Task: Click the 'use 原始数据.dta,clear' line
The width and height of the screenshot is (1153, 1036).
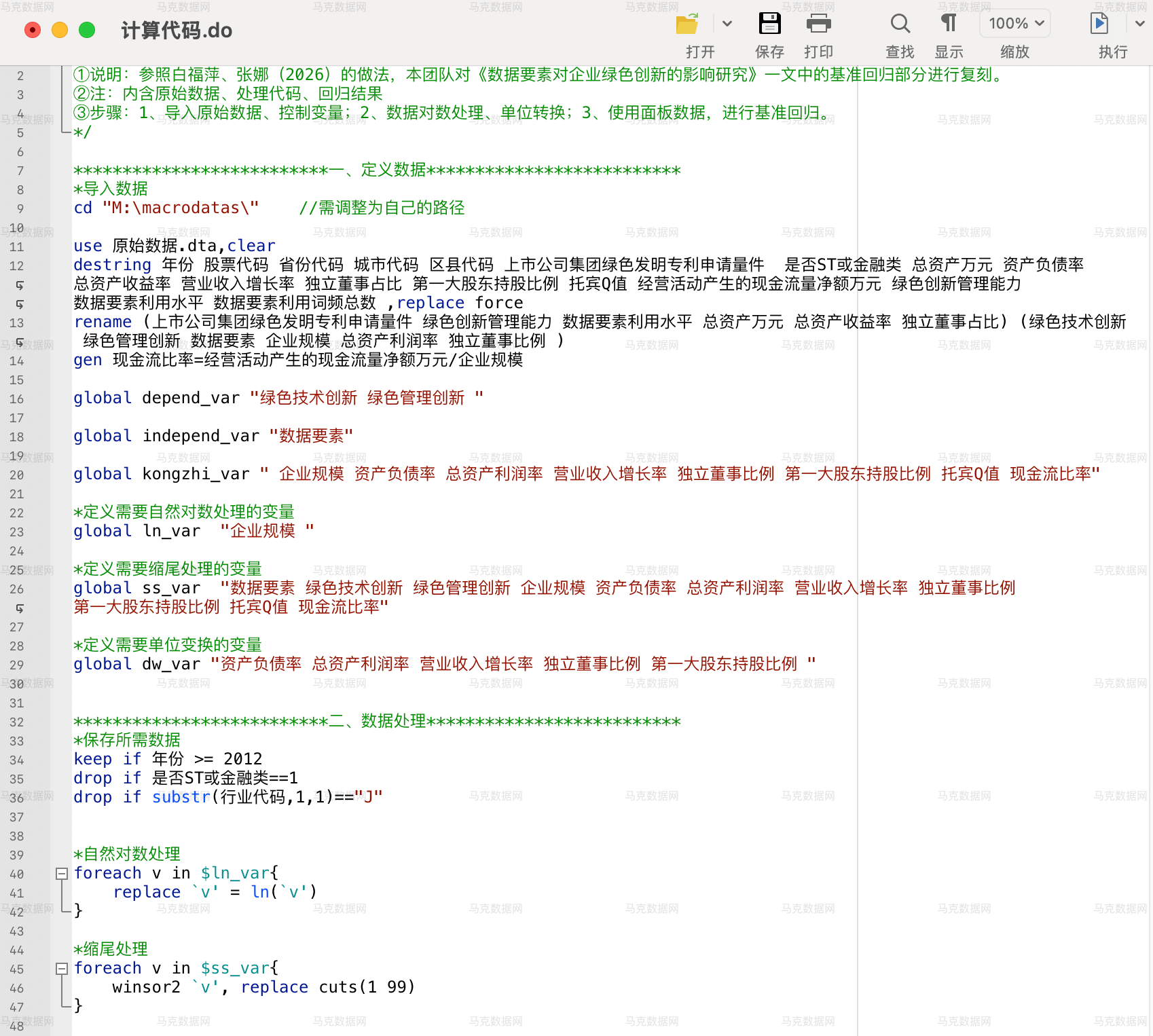Action: (175, 246)
